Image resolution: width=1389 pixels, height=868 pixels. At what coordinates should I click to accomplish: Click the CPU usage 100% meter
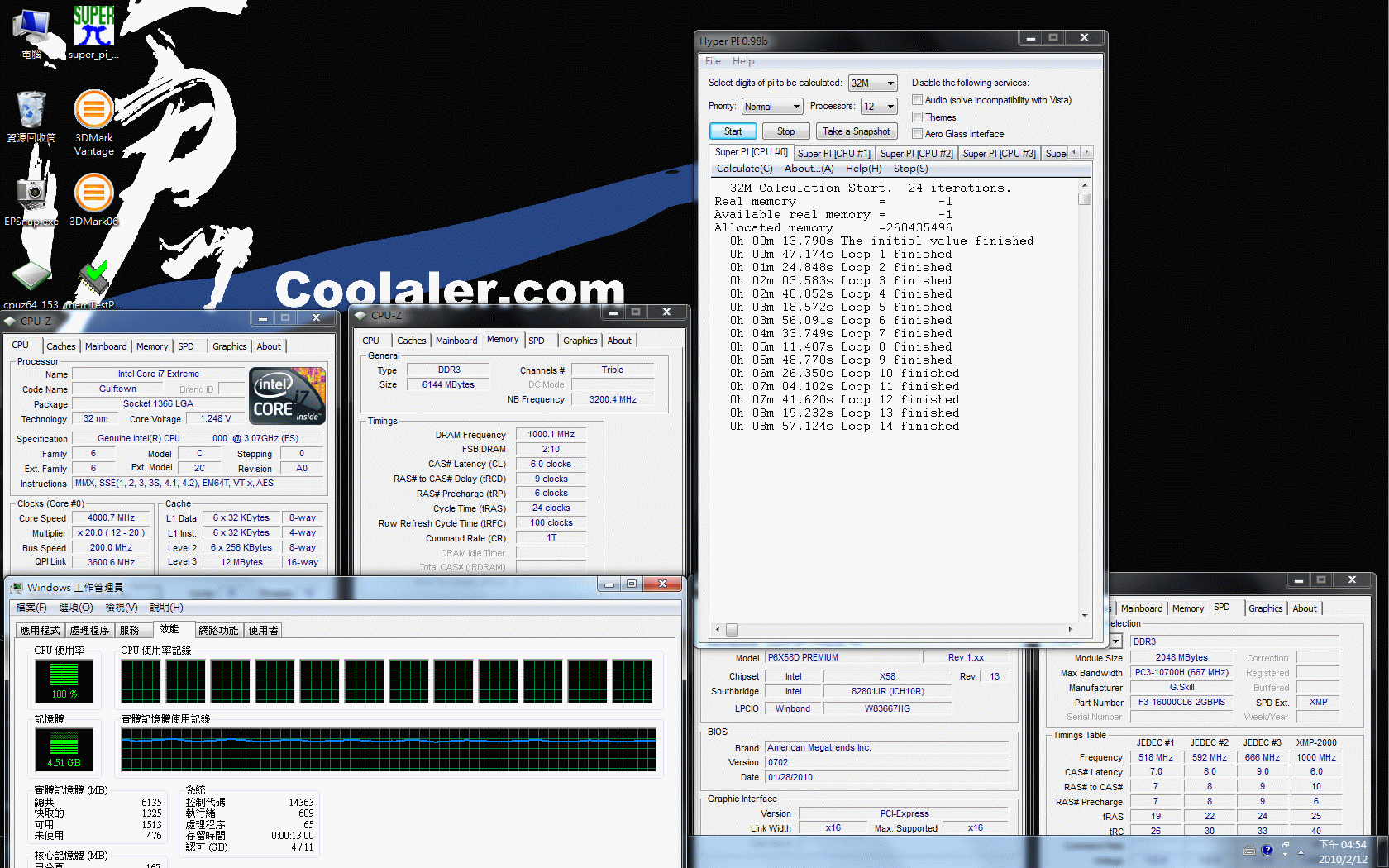64,681
